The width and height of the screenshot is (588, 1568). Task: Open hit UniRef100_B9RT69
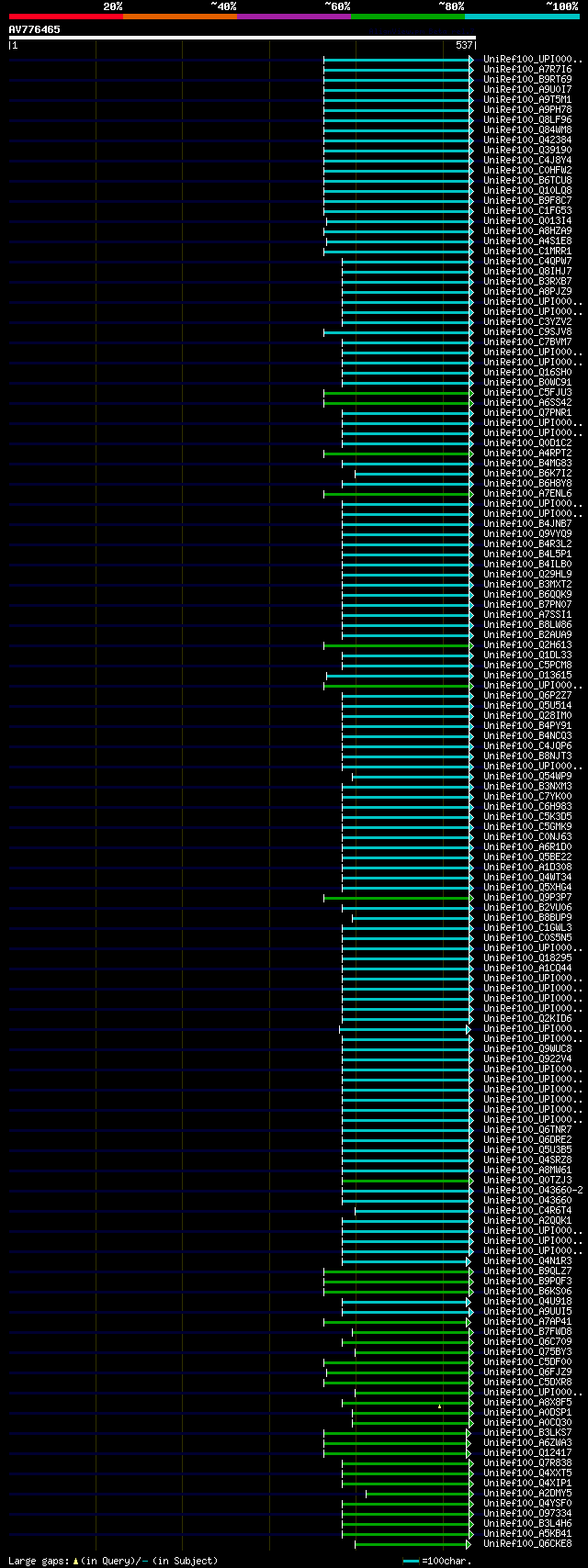527,79
